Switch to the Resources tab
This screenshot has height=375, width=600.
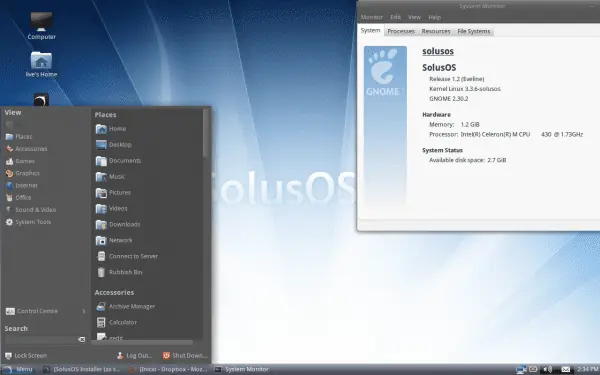coord(436,31)
